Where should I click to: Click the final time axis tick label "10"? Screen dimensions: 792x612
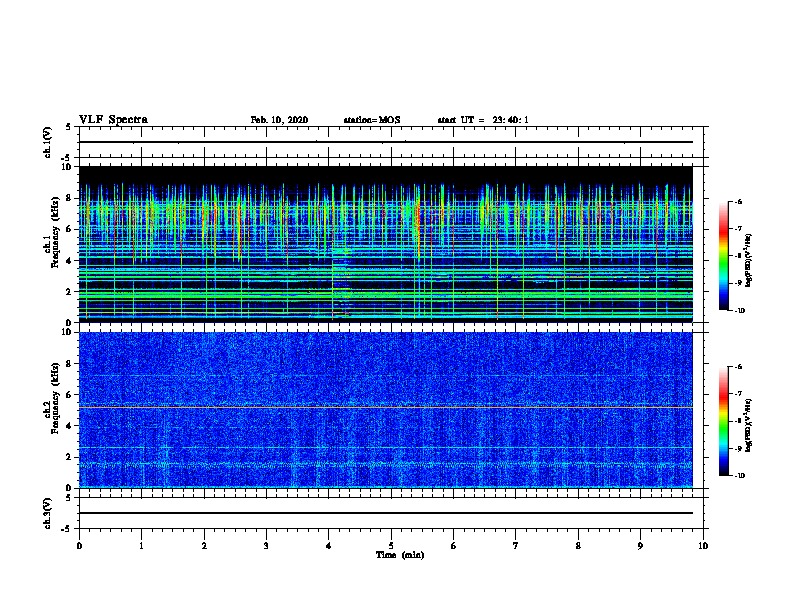point(703,546)
